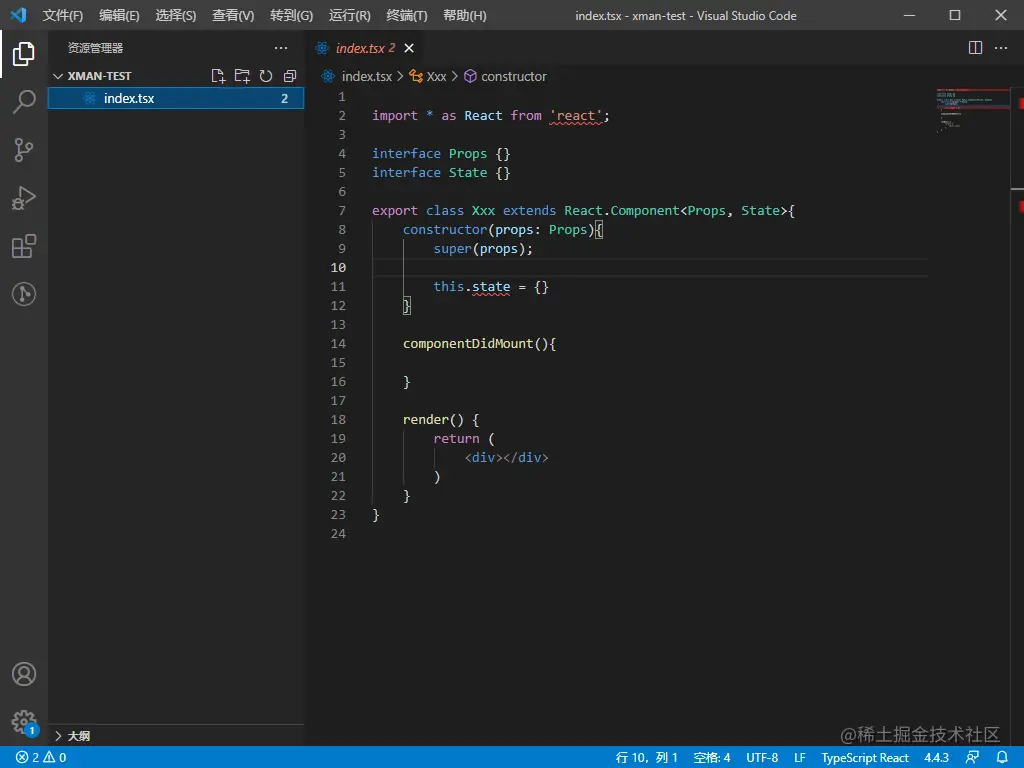Viewport: 1024px width, 768px height.
Task: Open the 终端(T) menu
Action: (x=406, y=16)
